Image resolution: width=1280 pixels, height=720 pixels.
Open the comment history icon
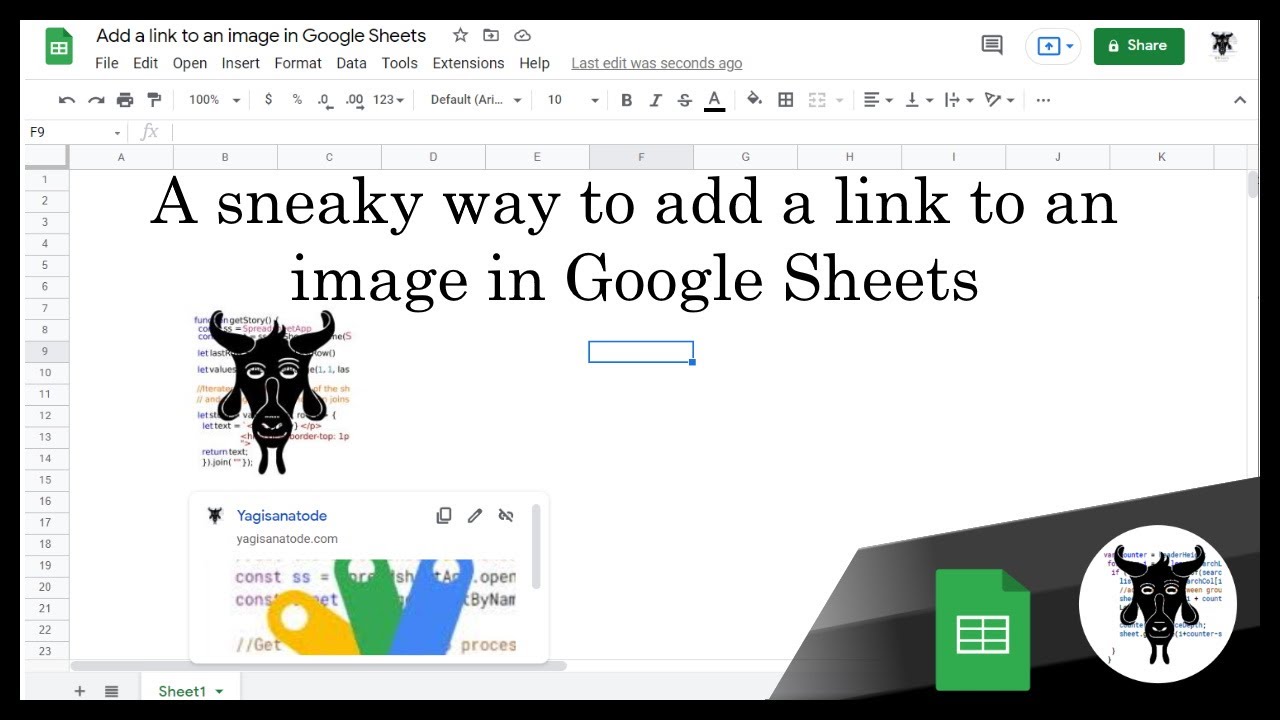click(992, 45)
